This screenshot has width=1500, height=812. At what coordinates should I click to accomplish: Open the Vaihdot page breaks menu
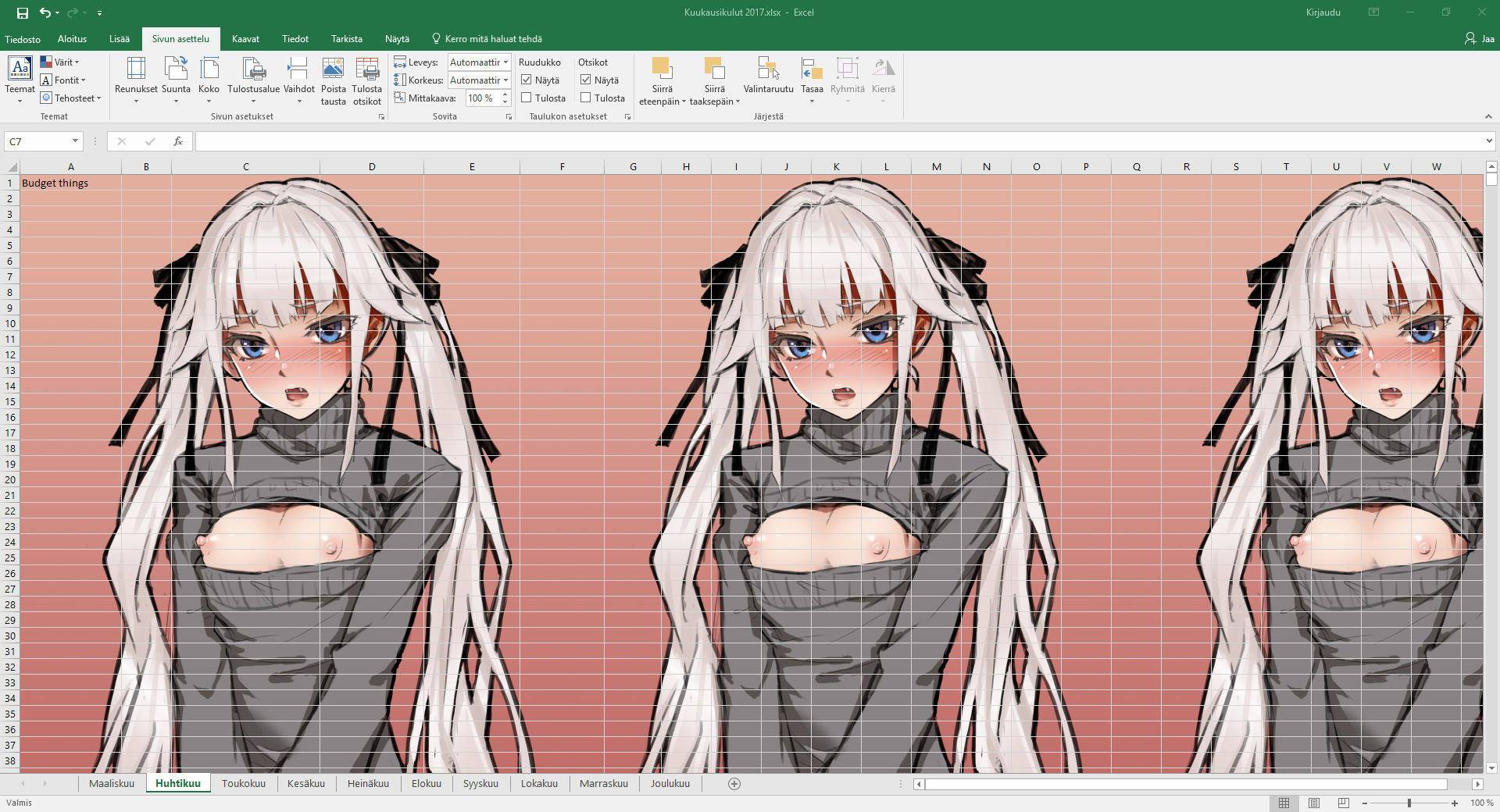[298, 79]
